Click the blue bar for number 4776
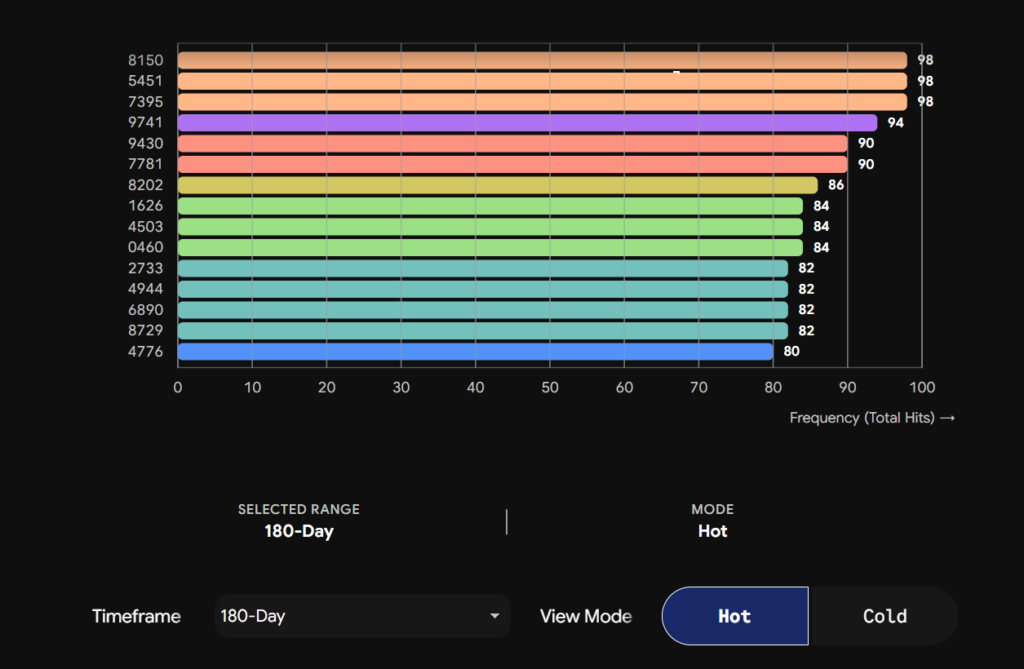 [475, 351]
